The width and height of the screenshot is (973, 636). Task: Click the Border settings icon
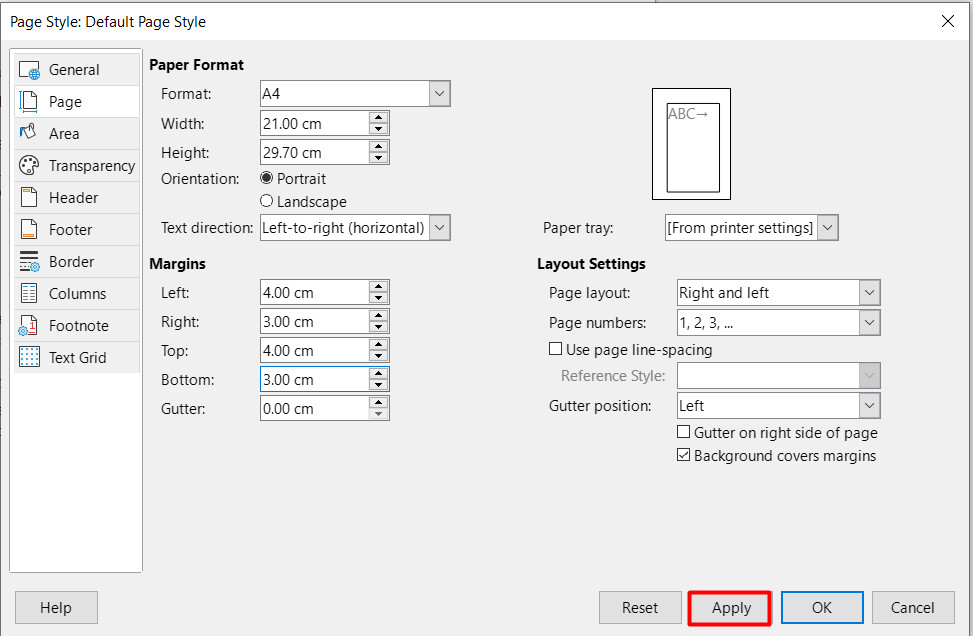30,261
